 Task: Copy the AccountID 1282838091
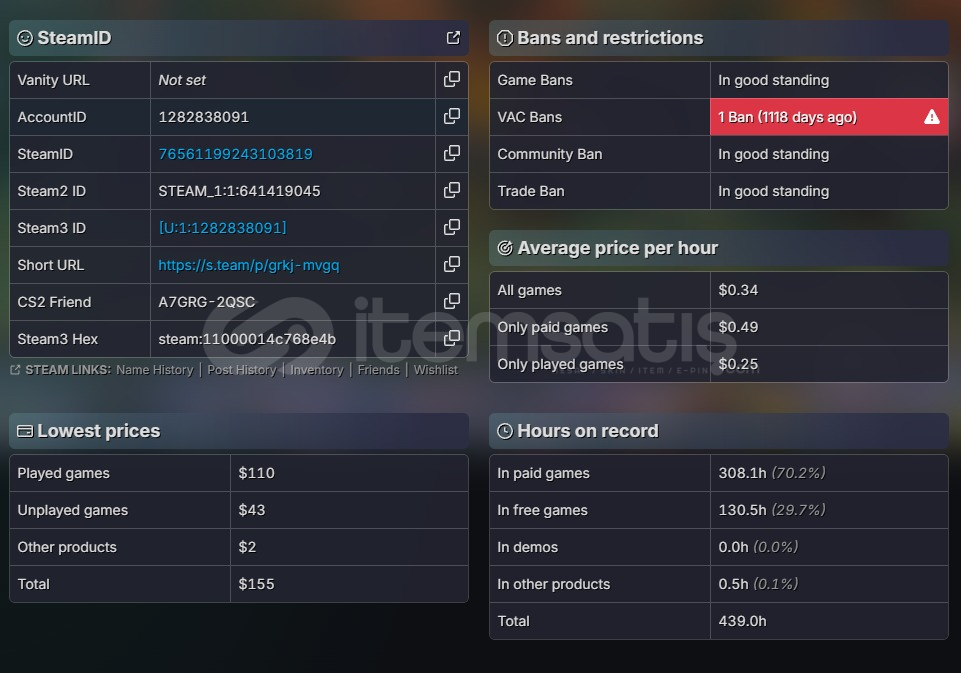pos(452,116)
